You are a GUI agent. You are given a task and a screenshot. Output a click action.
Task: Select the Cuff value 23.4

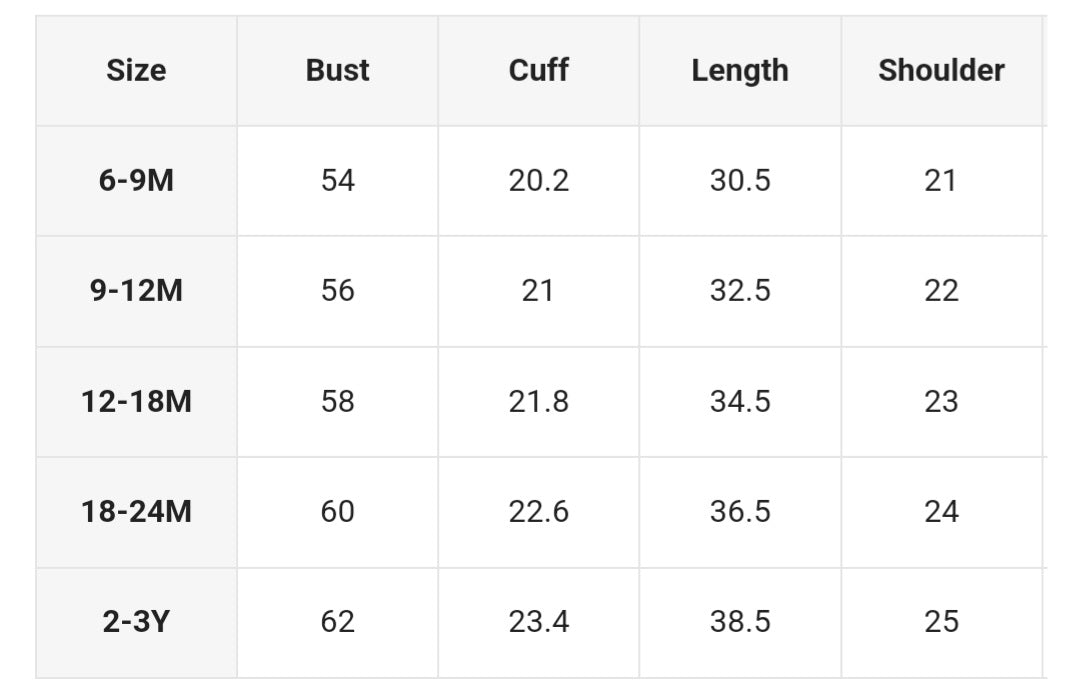click(x=538, y=622)
